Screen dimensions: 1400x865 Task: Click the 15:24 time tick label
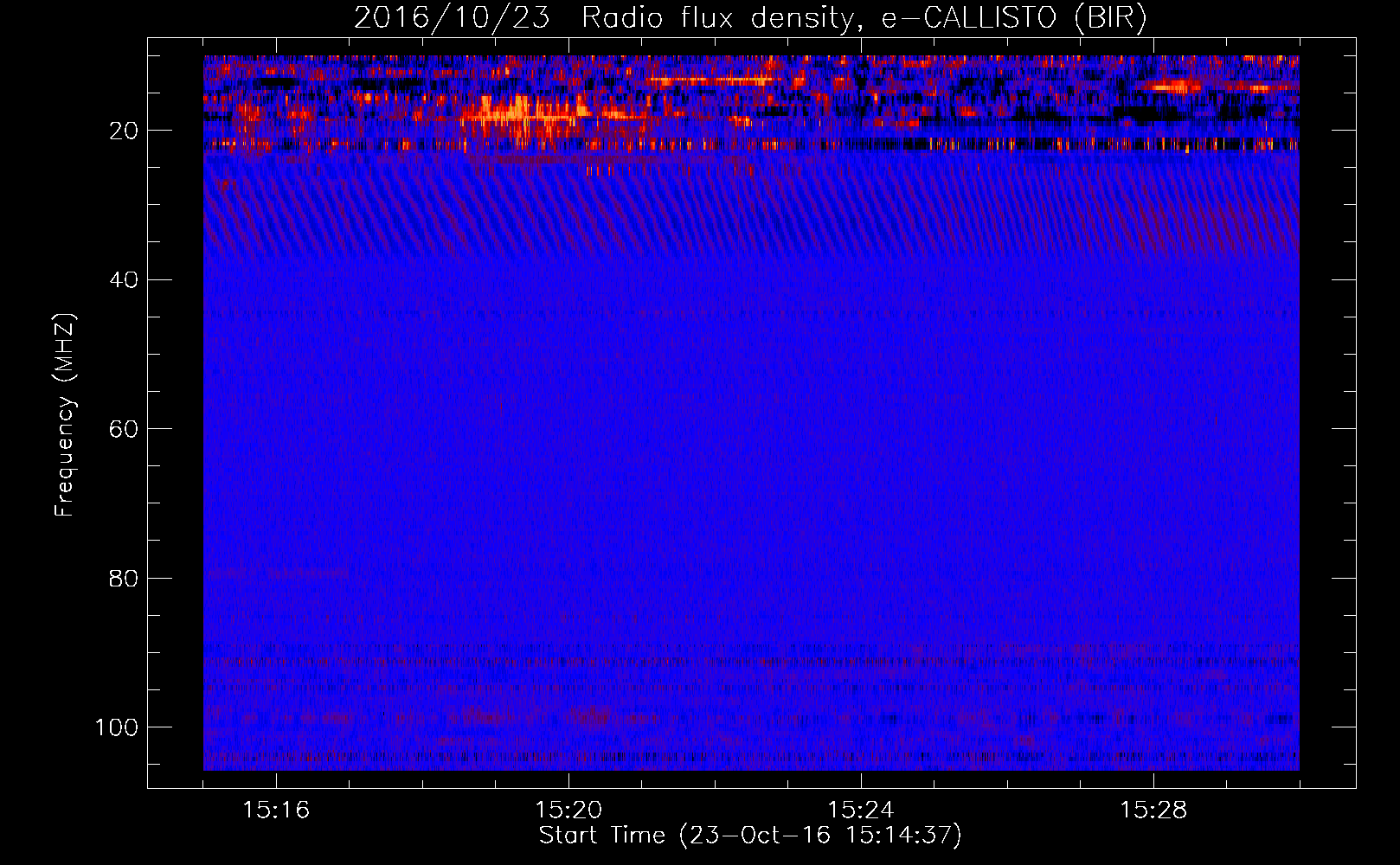pyautogui.click(x=861, y=811)
